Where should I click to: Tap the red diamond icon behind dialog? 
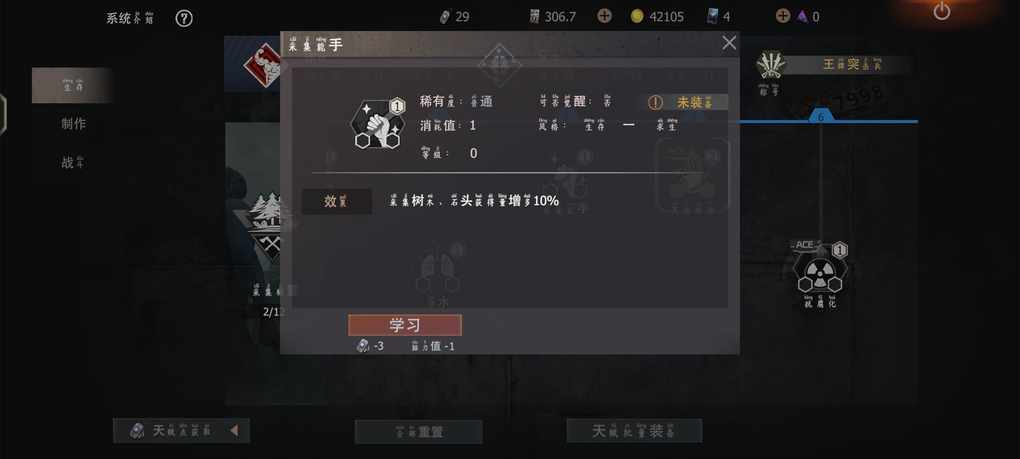(262, 66)
